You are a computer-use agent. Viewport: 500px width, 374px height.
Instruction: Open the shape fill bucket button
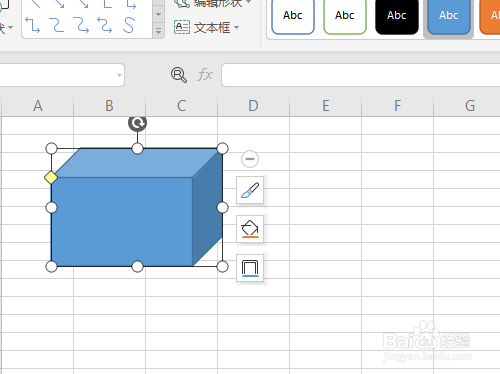point(250,229)
